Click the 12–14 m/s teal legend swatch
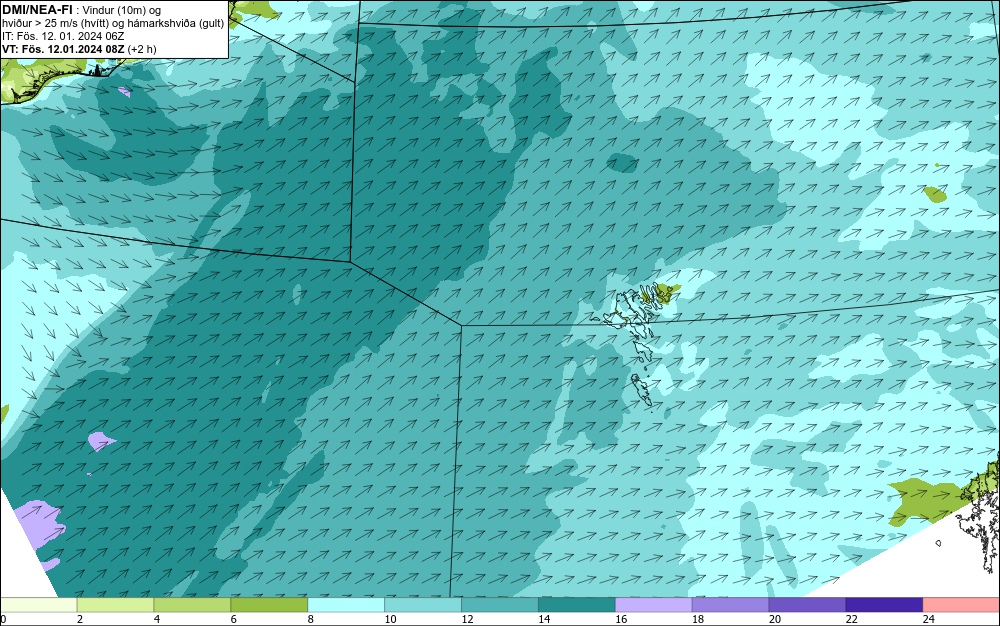Image resolution: width=1000 pixels, height=626 pixels. click(x=500, y=605)
